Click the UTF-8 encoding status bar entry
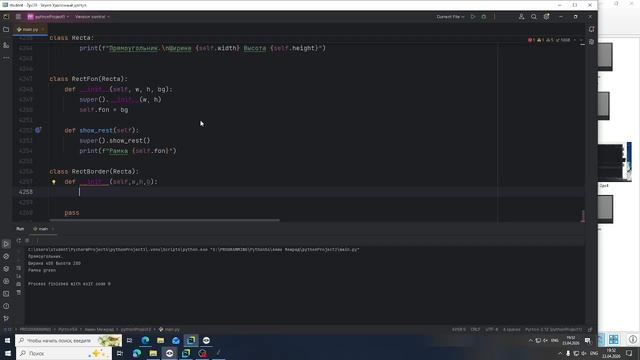The width and height of the screenshot is (640, 360). [491, 329]
